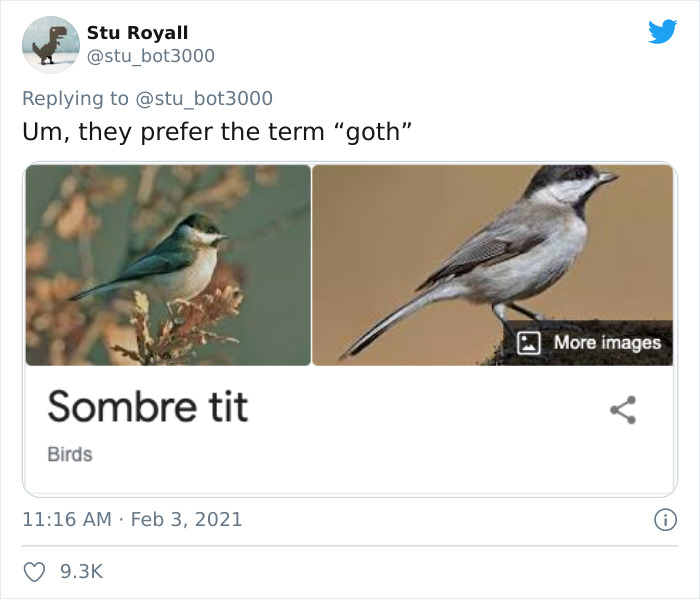This screenshot has height=599, width=700.
Task: Click the "Sombre tit" card title
Action: 147,407
